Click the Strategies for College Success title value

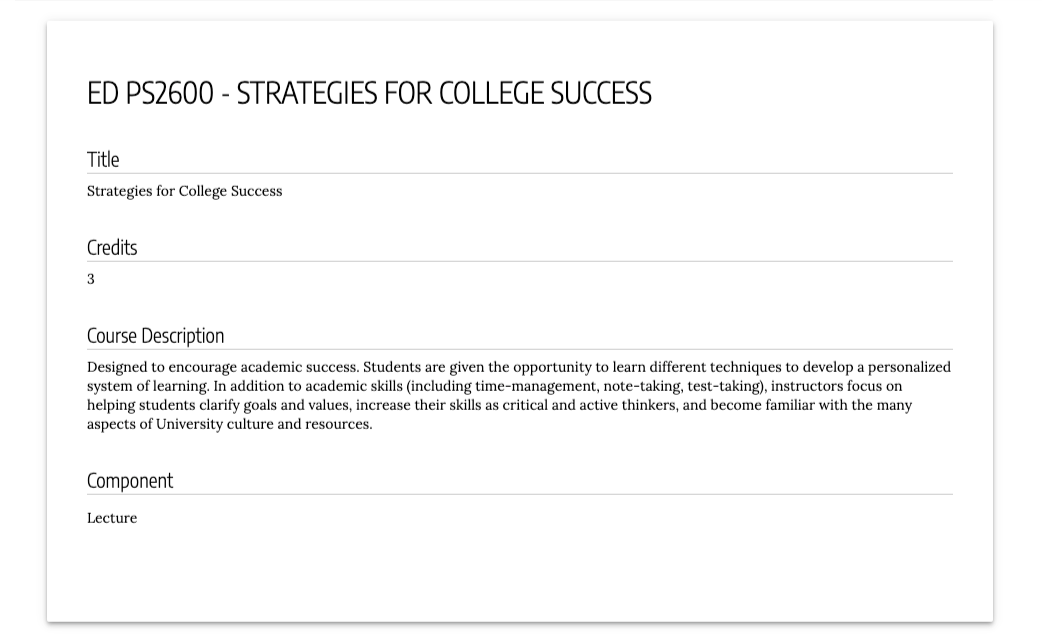[x=184, y=192]
